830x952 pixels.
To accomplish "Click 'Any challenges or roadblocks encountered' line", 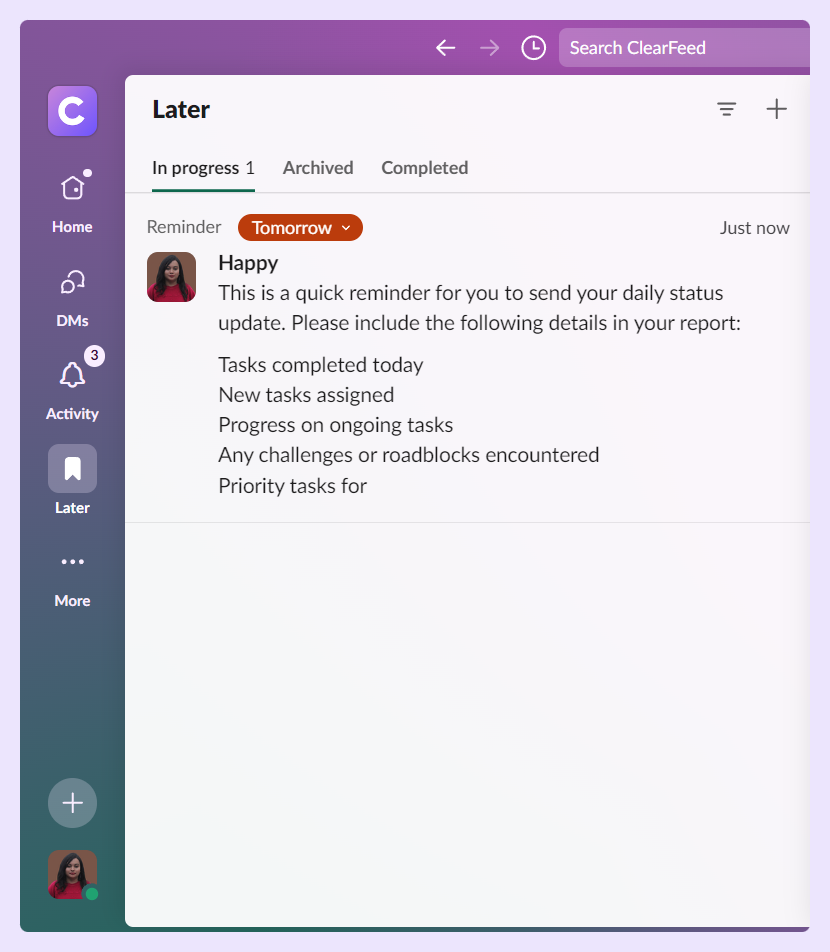I will click(x=409, y=455).
